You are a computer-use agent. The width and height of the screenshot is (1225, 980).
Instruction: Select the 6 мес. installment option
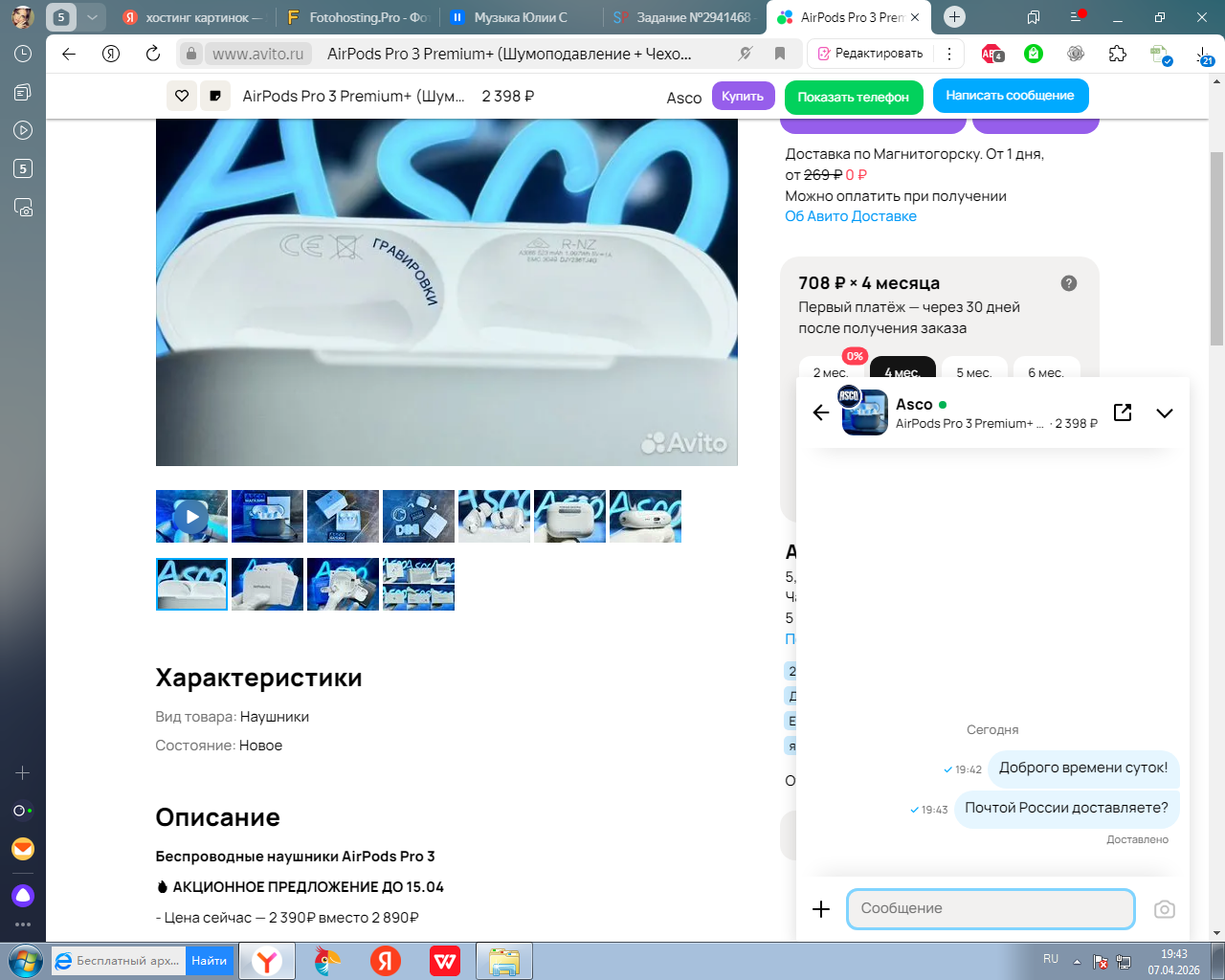coord(1046,370)
